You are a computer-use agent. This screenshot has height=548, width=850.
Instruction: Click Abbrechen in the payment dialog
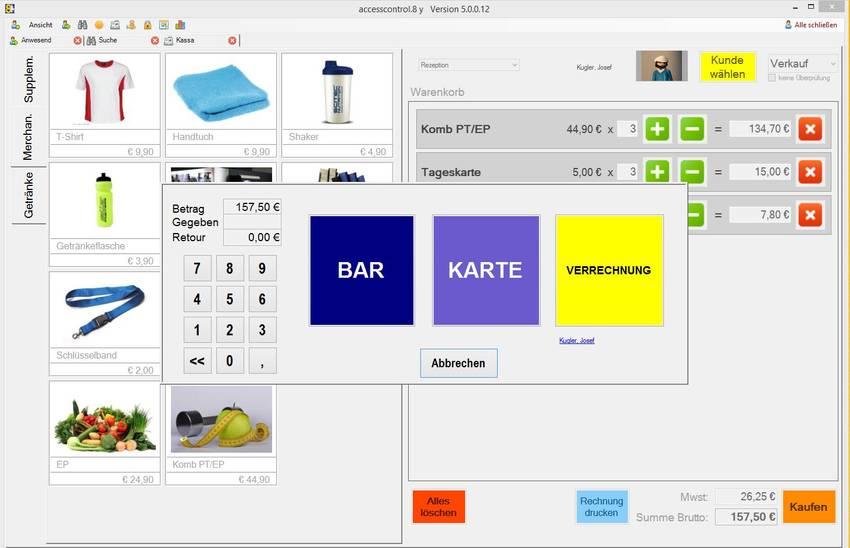459,363
